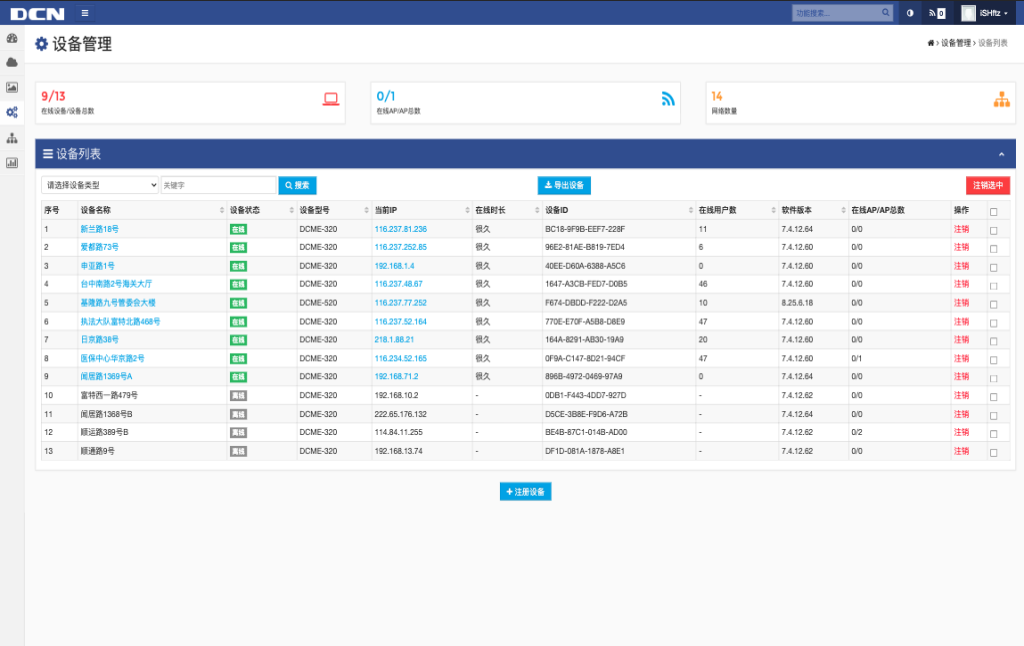Click the 关键字 keyword input field
The height and width of the screenshot is (646, 1024).
[x=218, y=185]
